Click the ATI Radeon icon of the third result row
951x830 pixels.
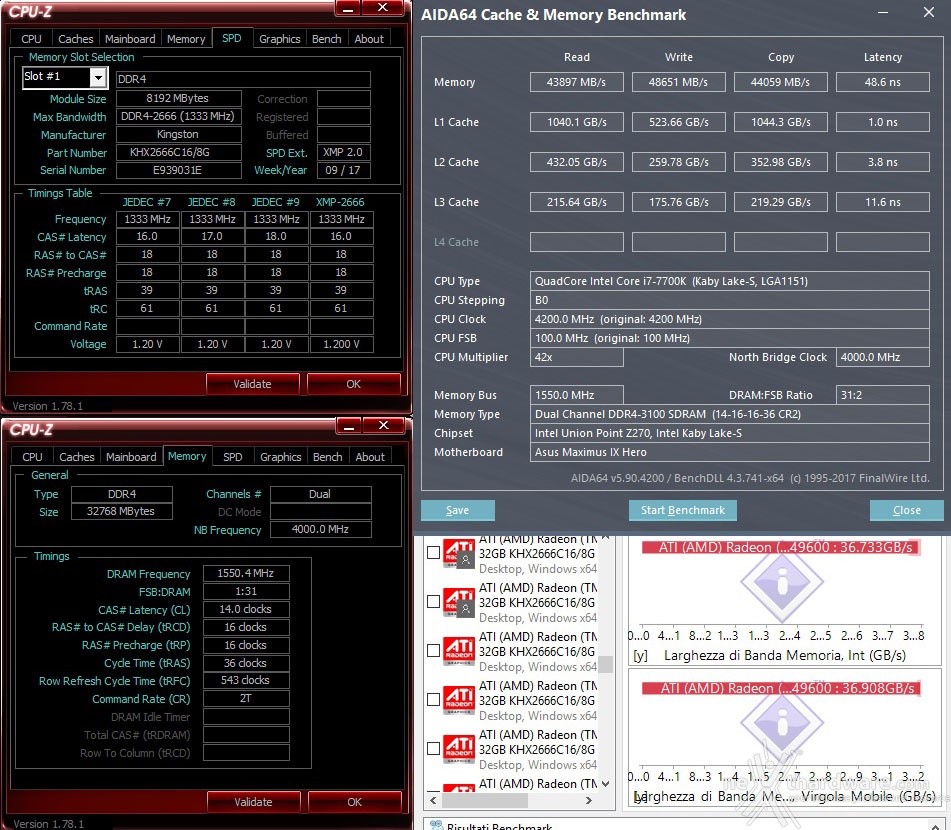pyautogui.click(x=459, y=651)
